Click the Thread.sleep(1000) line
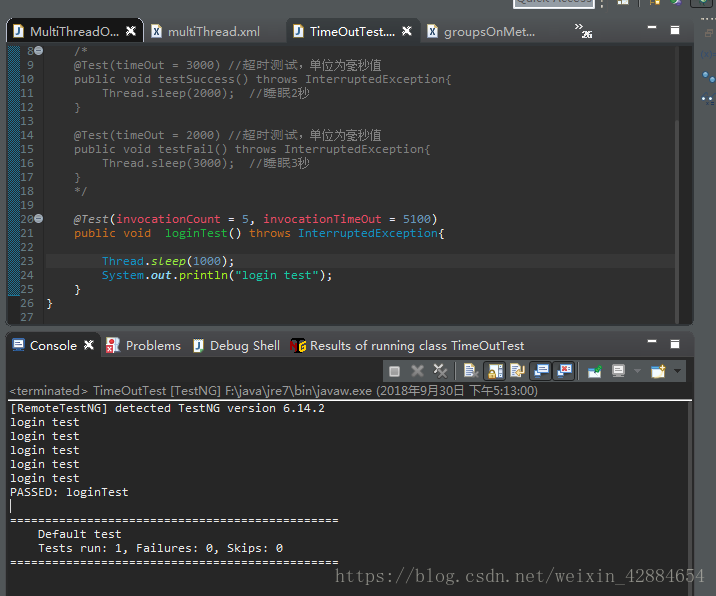The image size is (716, 596). 168,261
